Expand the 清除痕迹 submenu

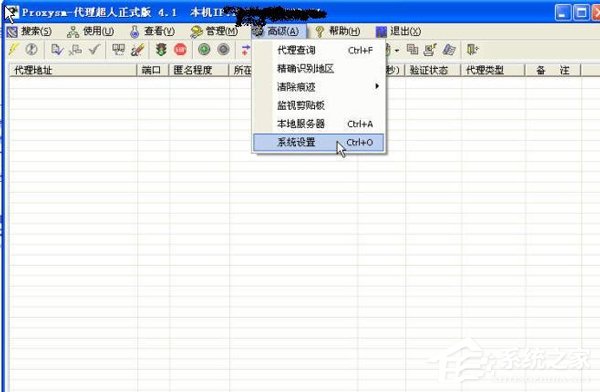pyautogui.click(x=318, y=87)
